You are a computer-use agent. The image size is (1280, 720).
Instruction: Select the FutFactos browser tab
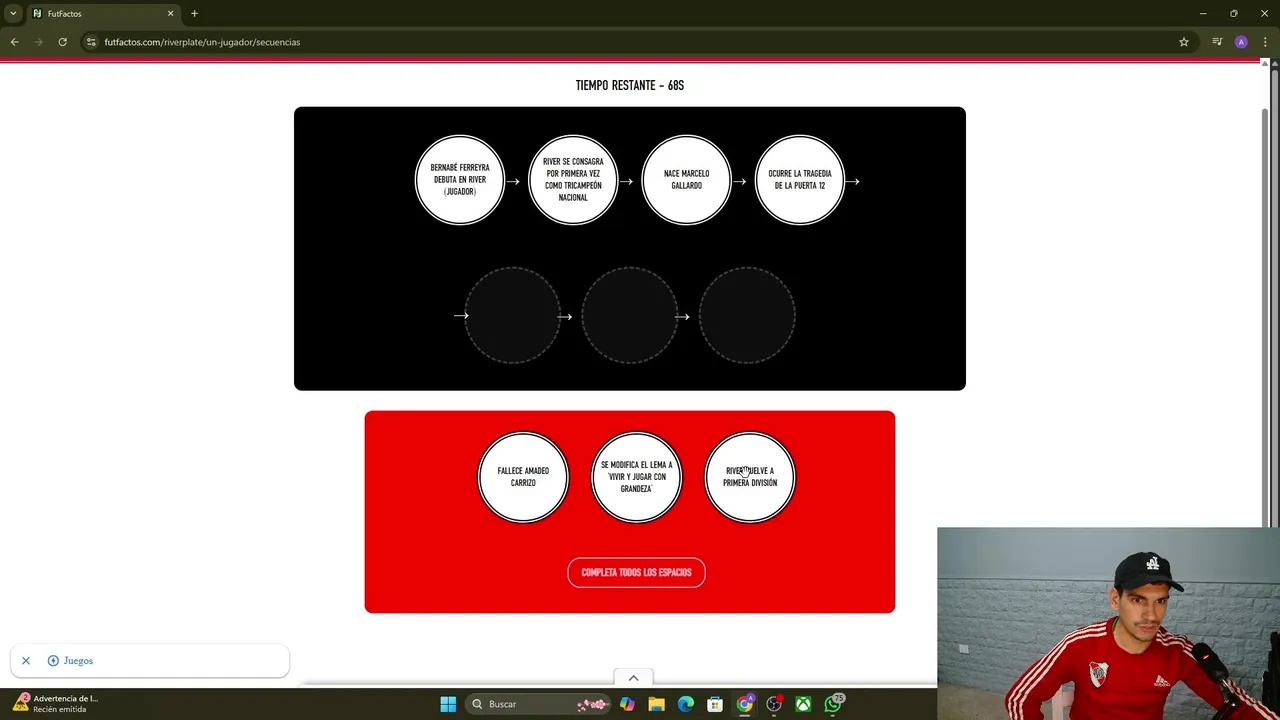click(102, 13)
